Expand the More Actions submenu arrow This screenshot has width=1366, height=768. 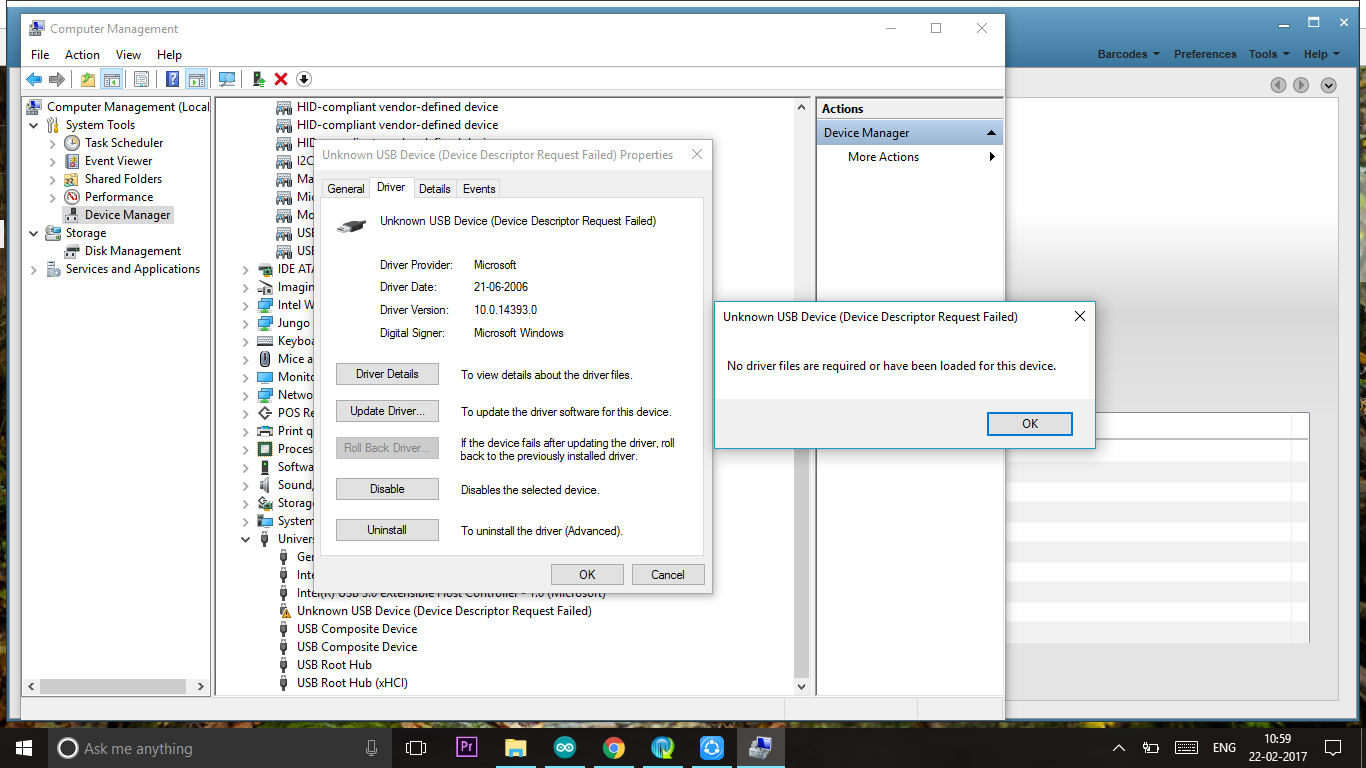point(992,157)
